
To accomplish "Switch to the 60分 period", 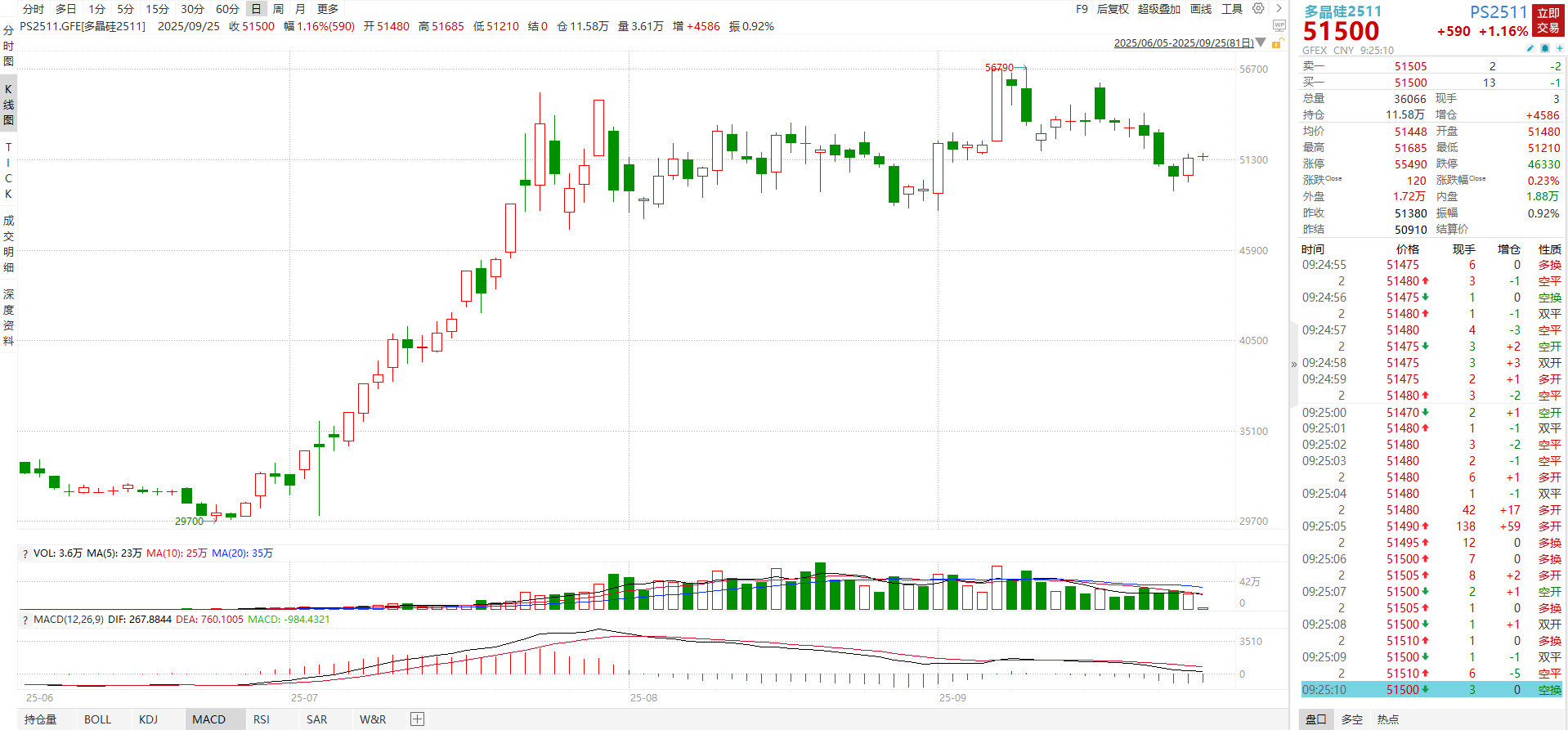I will 227,9.
